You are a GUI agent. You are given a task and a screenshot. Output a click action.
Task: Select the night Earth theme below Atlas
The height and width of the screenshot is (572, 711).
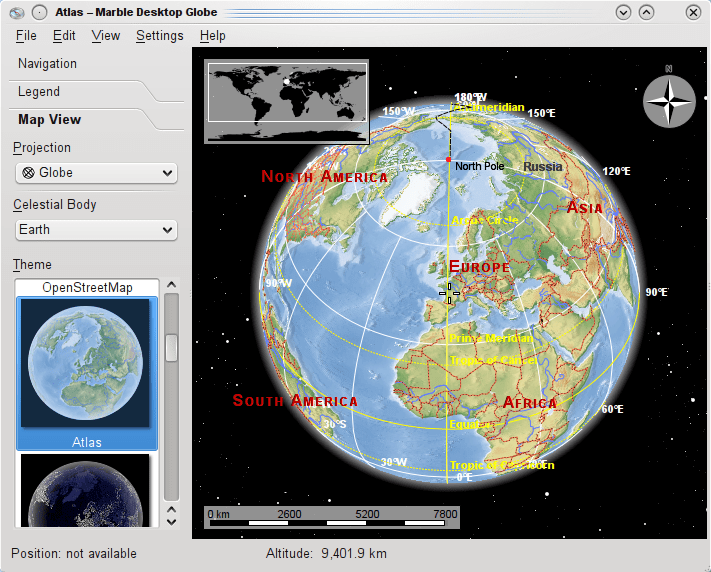point(86,490)
